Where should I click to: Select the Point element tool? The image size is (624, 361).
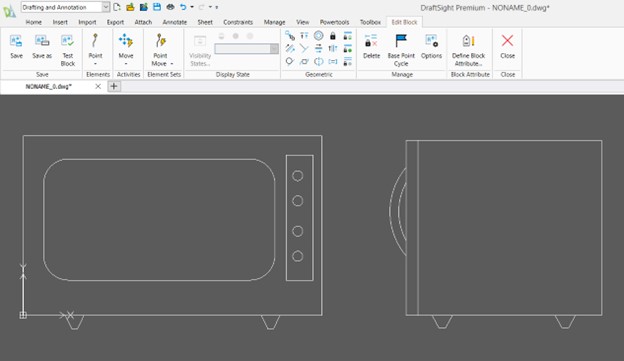pos(95,41)
